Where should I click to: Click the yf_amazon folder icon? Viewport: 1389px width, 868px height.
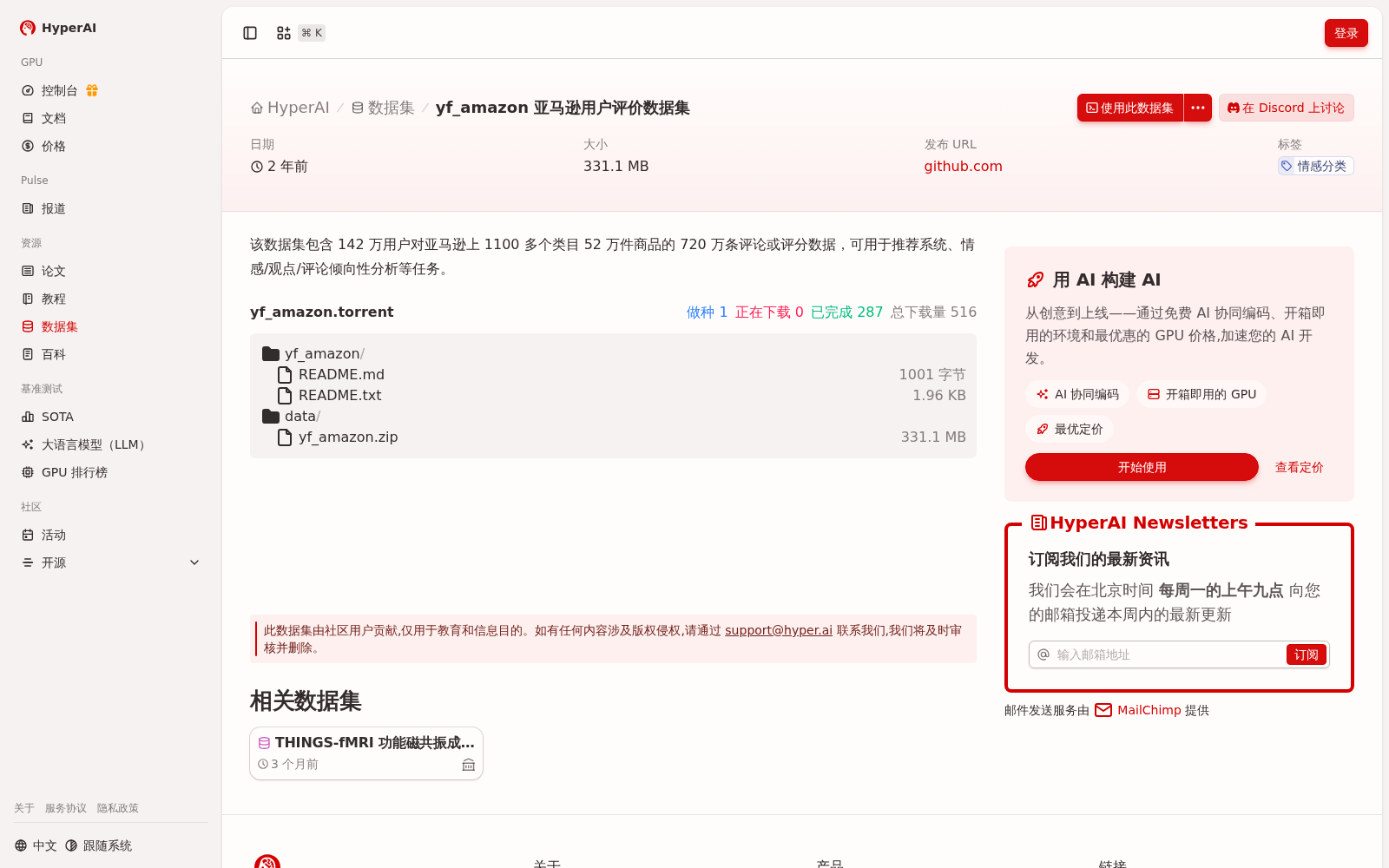click(271, 353)
